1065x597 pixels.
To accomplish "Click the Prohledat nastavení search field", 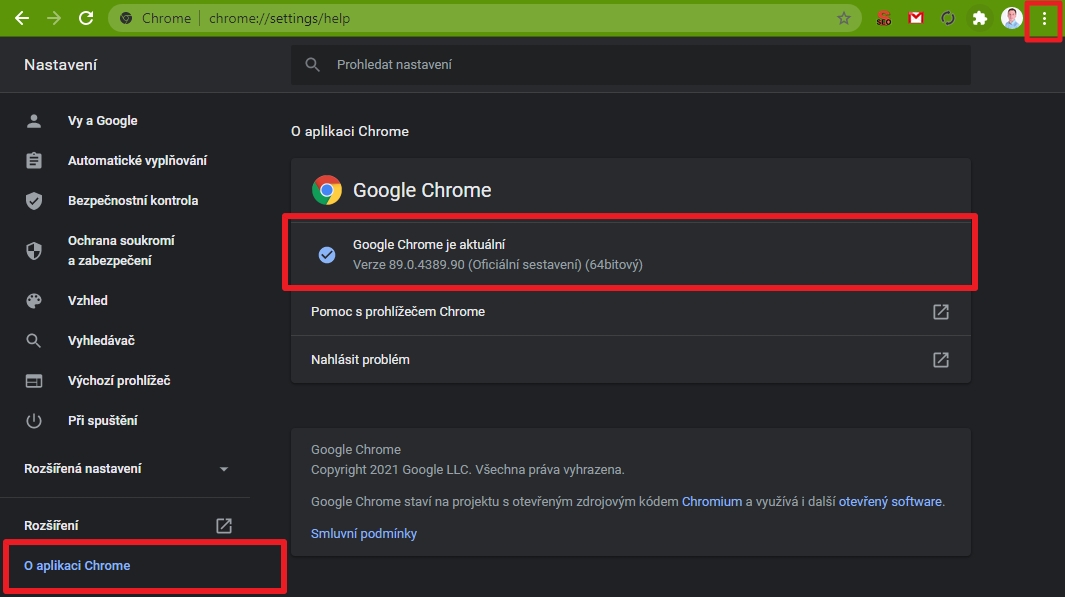I will pos(630,65).
